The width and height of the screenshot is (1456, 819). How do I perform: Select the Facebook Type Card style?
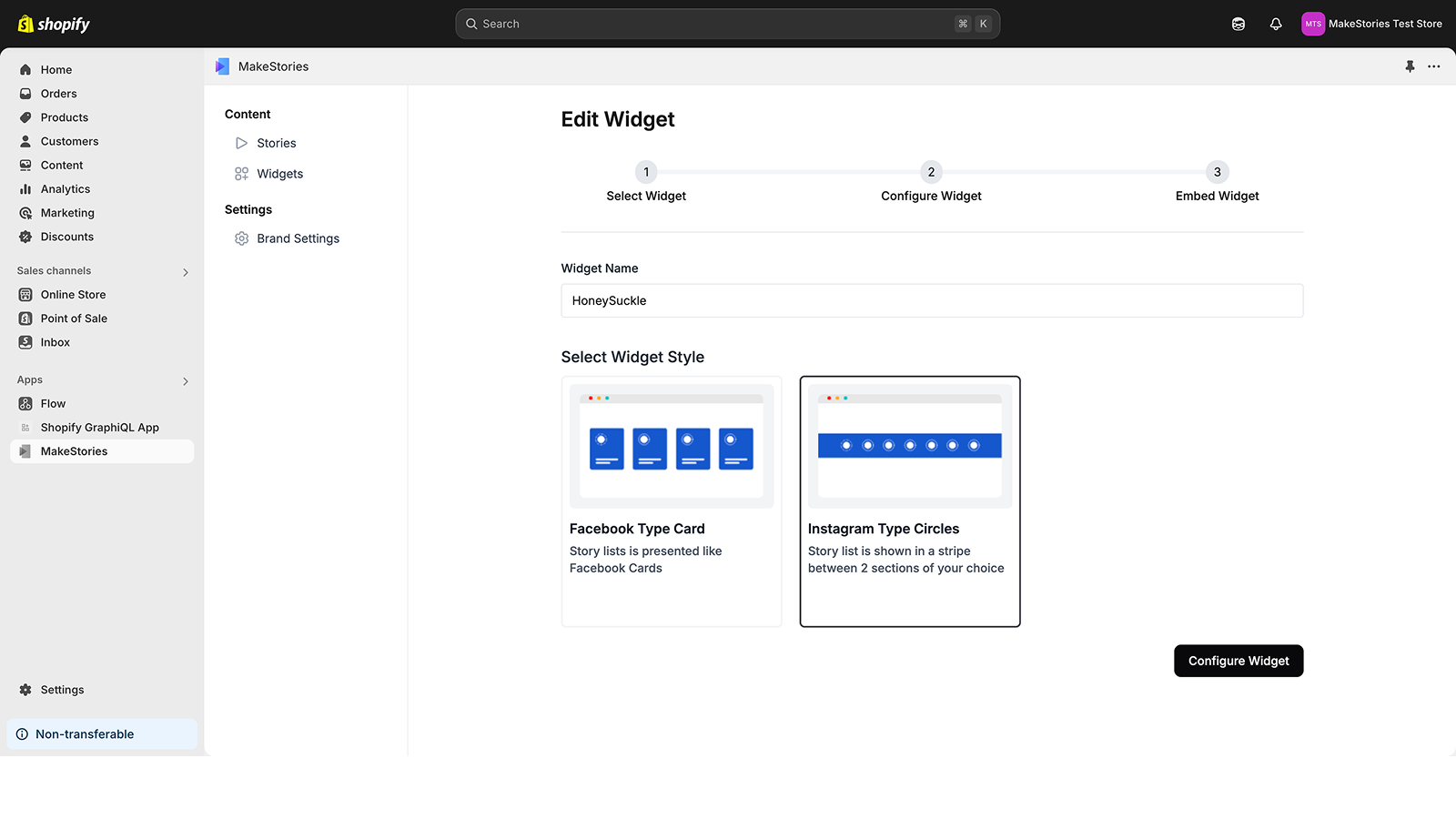tap(672, 501)
